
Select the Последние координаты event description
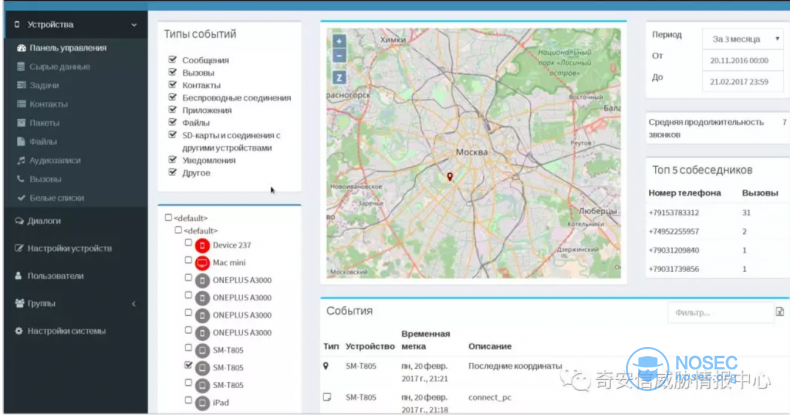click(x=515, y=366)
